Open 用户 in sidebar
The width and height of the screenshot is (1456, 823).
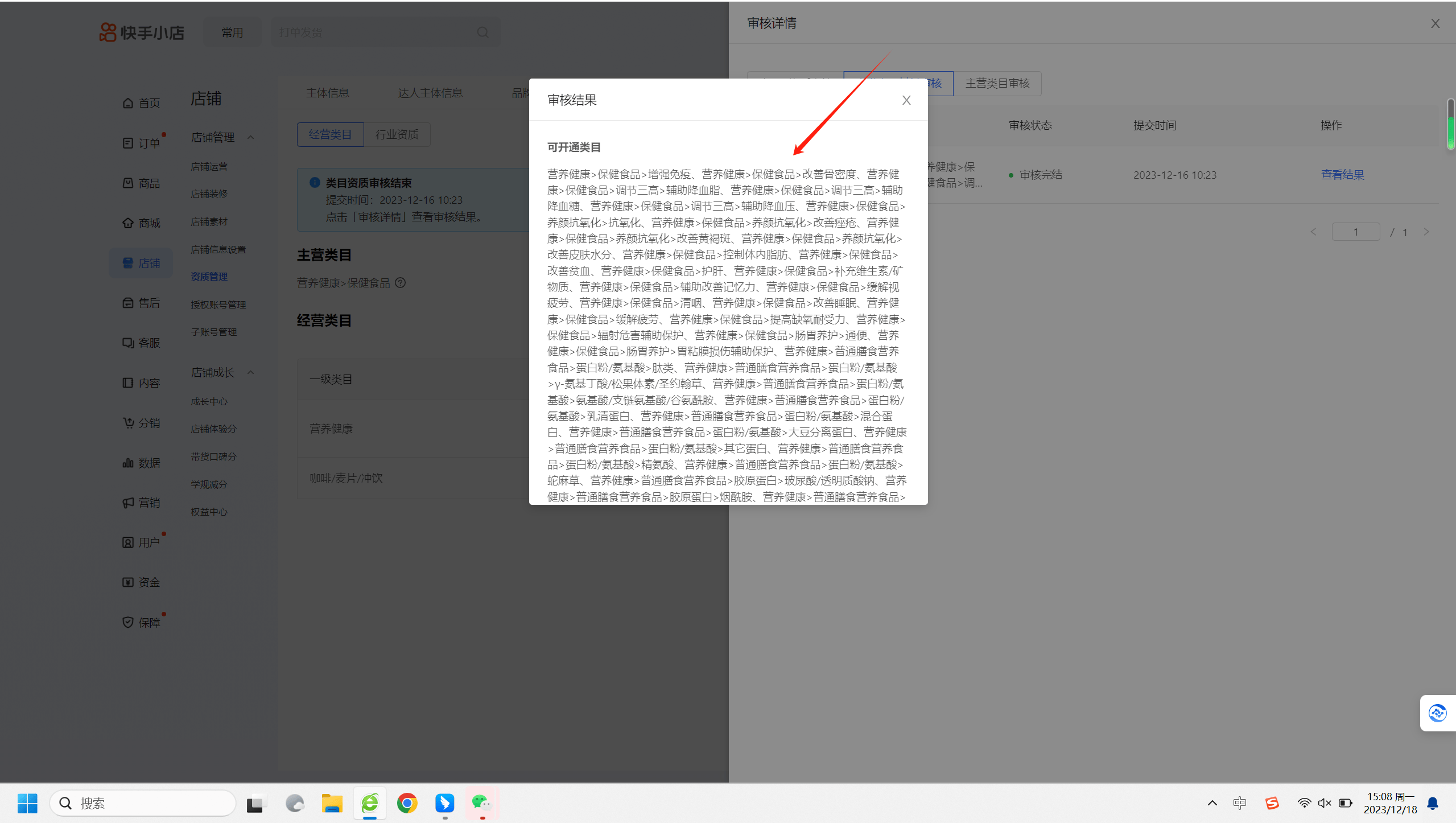(141, 542)
